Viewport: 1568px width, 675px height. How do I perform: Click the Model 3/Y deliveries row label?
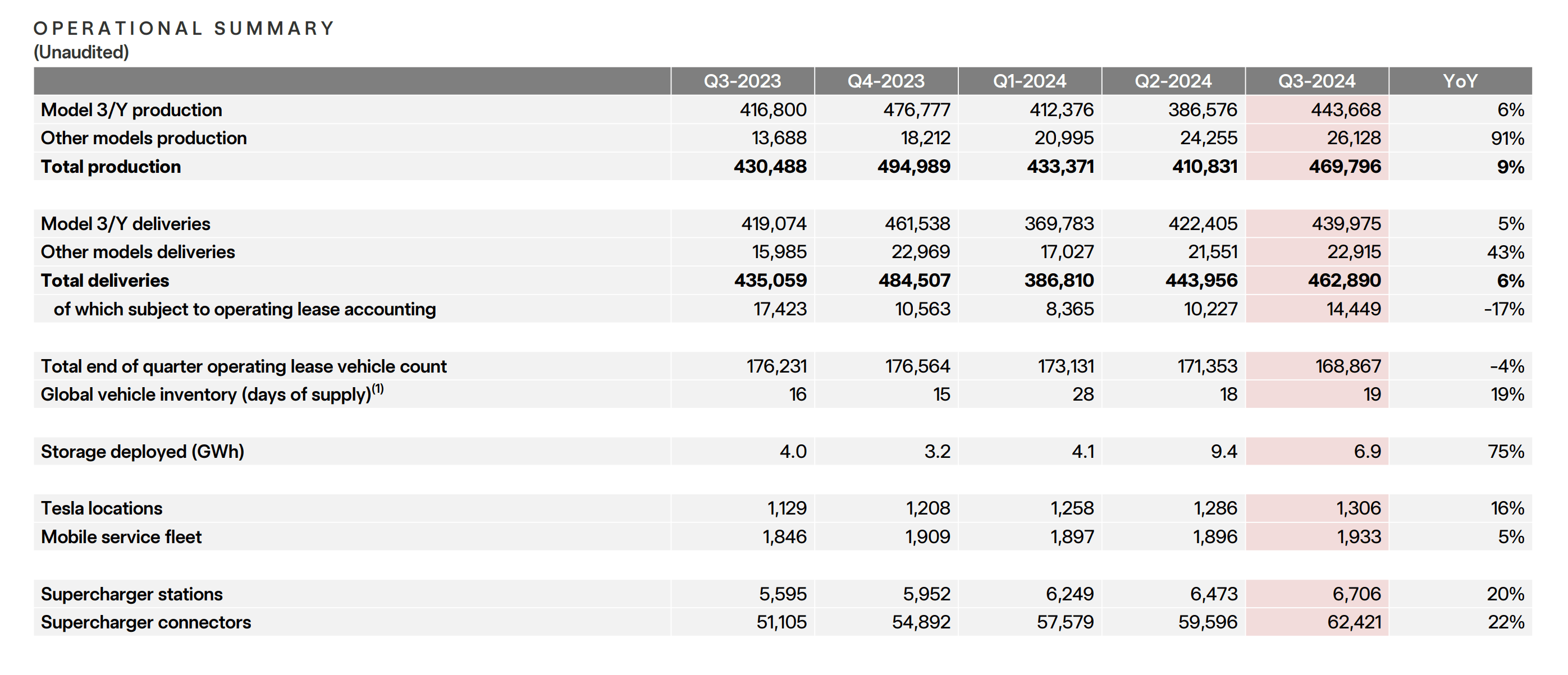tap(125, 223)
